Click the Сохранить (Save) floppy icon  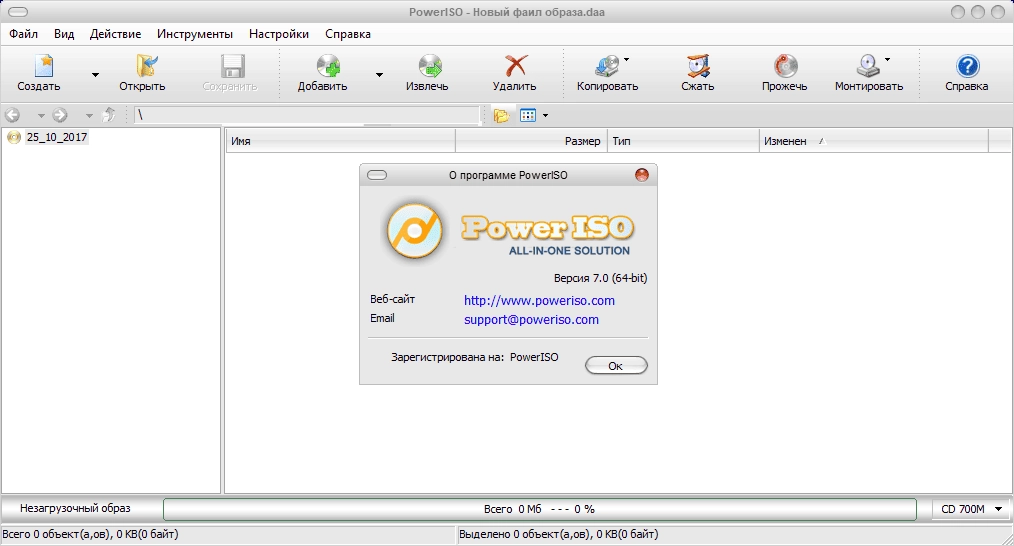pos(233,66)
